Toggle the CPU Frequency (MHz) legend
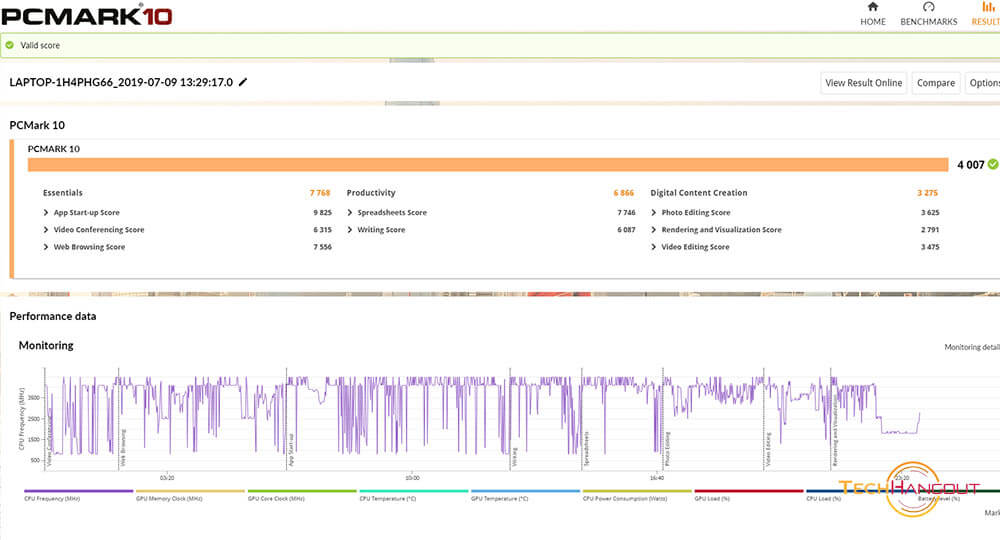Screen dimensions: 1000x540 [52, 499]
